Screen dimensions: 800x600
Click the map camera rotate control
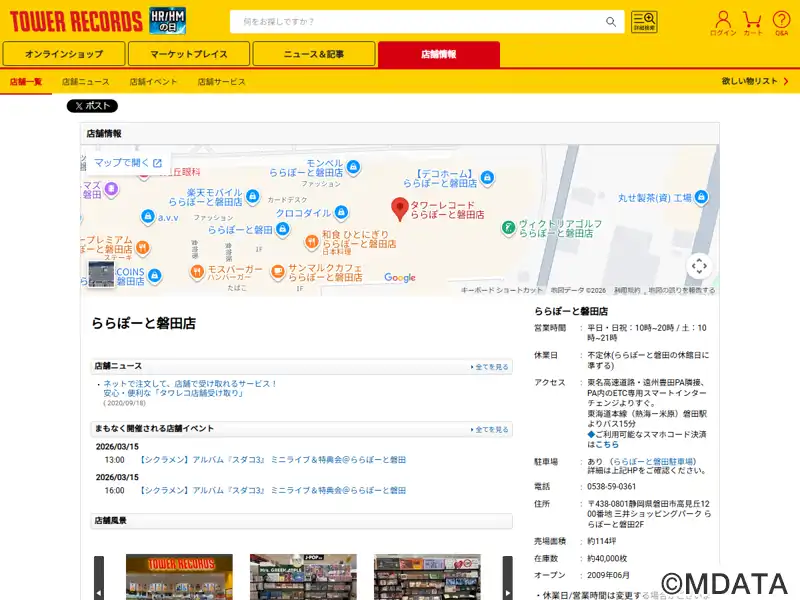[x=699, y=266]
